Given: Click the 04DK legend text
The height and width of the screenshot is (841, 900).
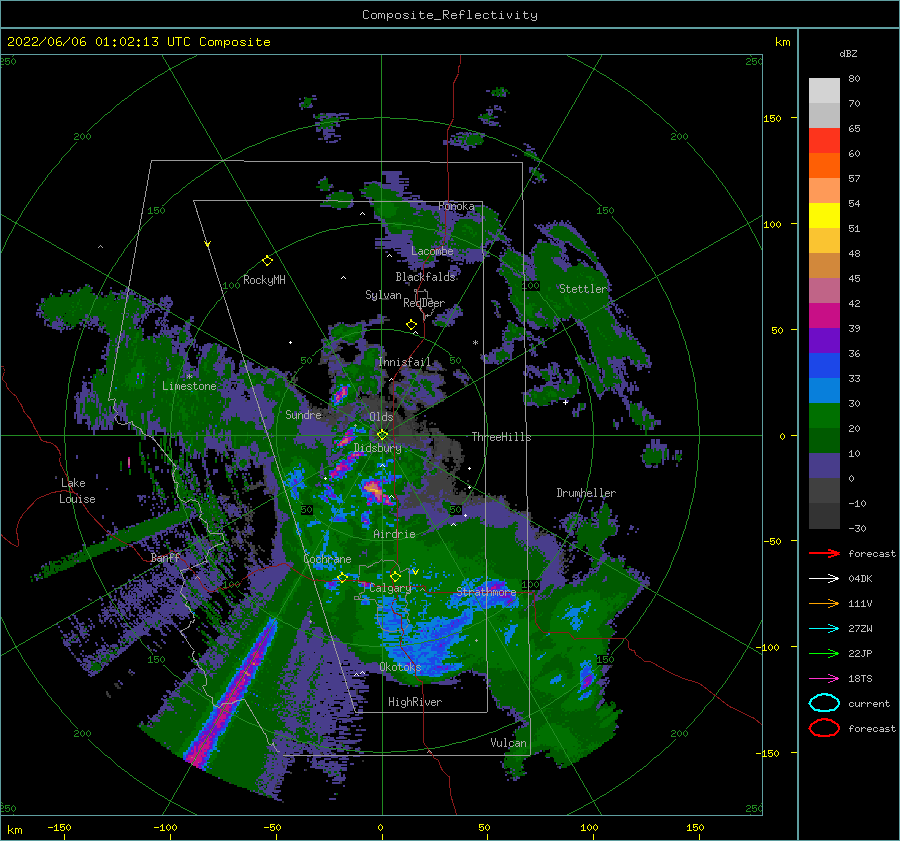Looking at the screenshot, I should click(x=860, y=579).
